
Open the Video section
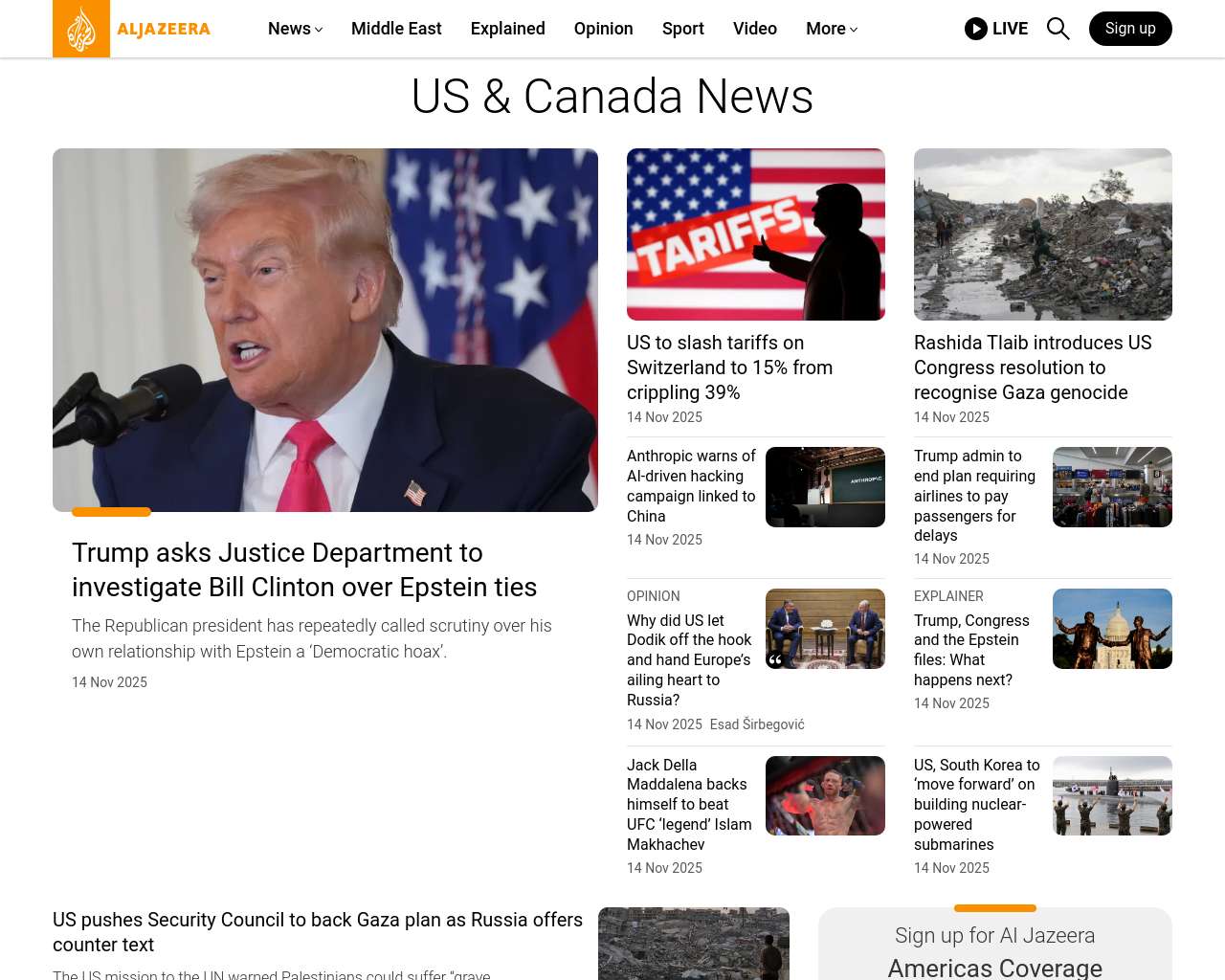coord(755,29)
